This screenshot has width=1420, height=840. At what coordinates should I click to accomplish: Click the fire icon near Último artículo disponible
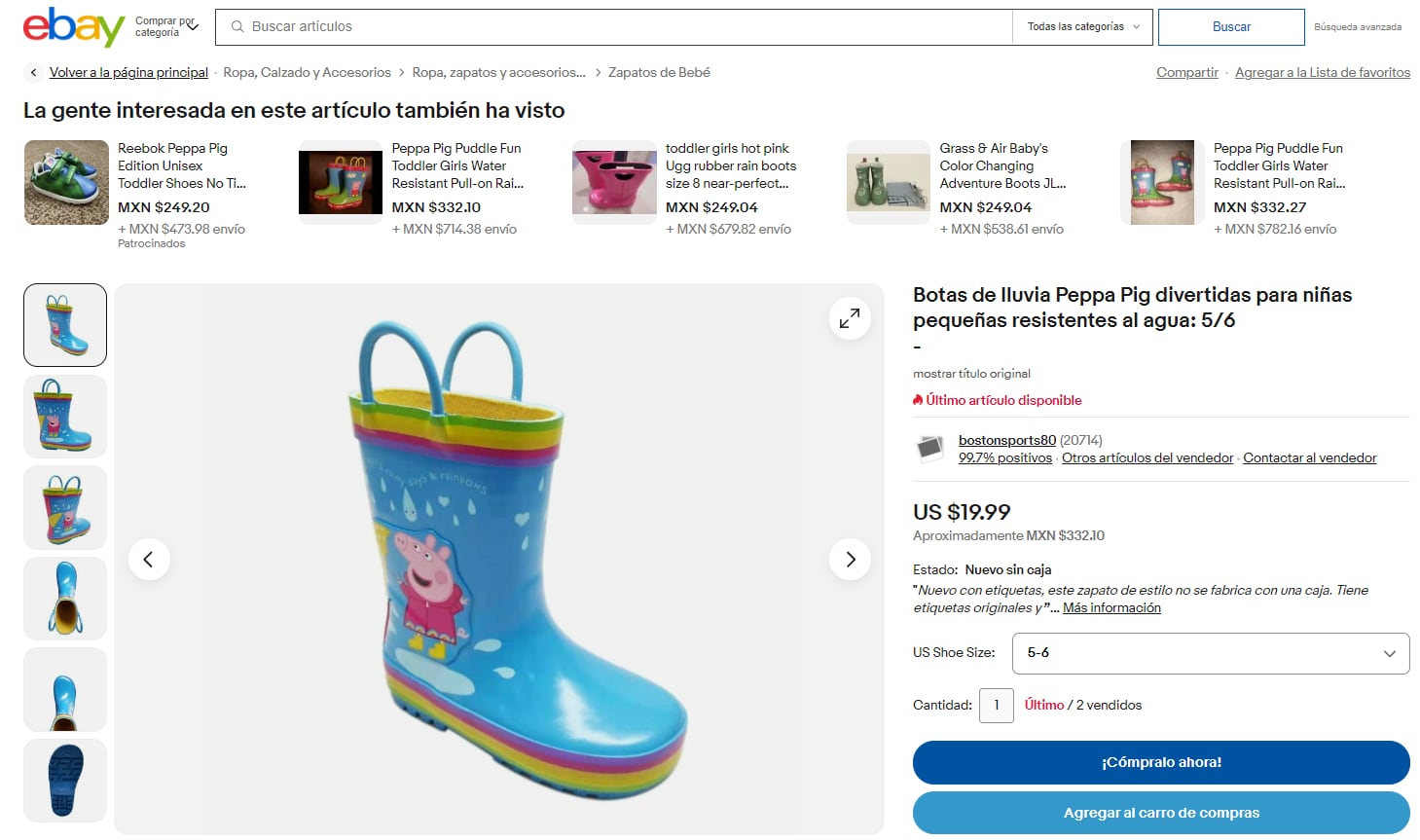point(916,399)
